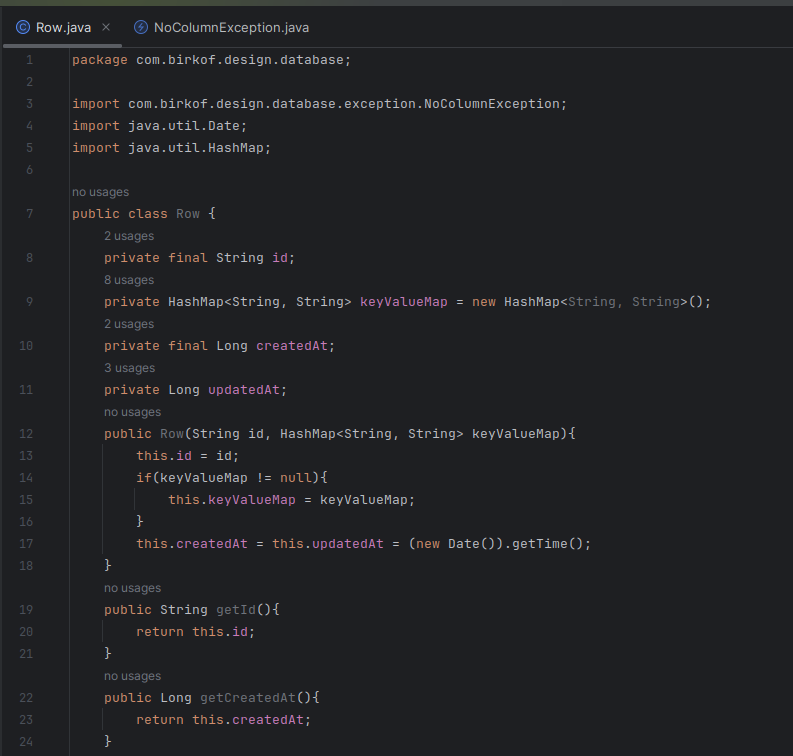Click the package com.birkof.design.database statement
This screenshot has width=793, height=756.
[211, 60]
